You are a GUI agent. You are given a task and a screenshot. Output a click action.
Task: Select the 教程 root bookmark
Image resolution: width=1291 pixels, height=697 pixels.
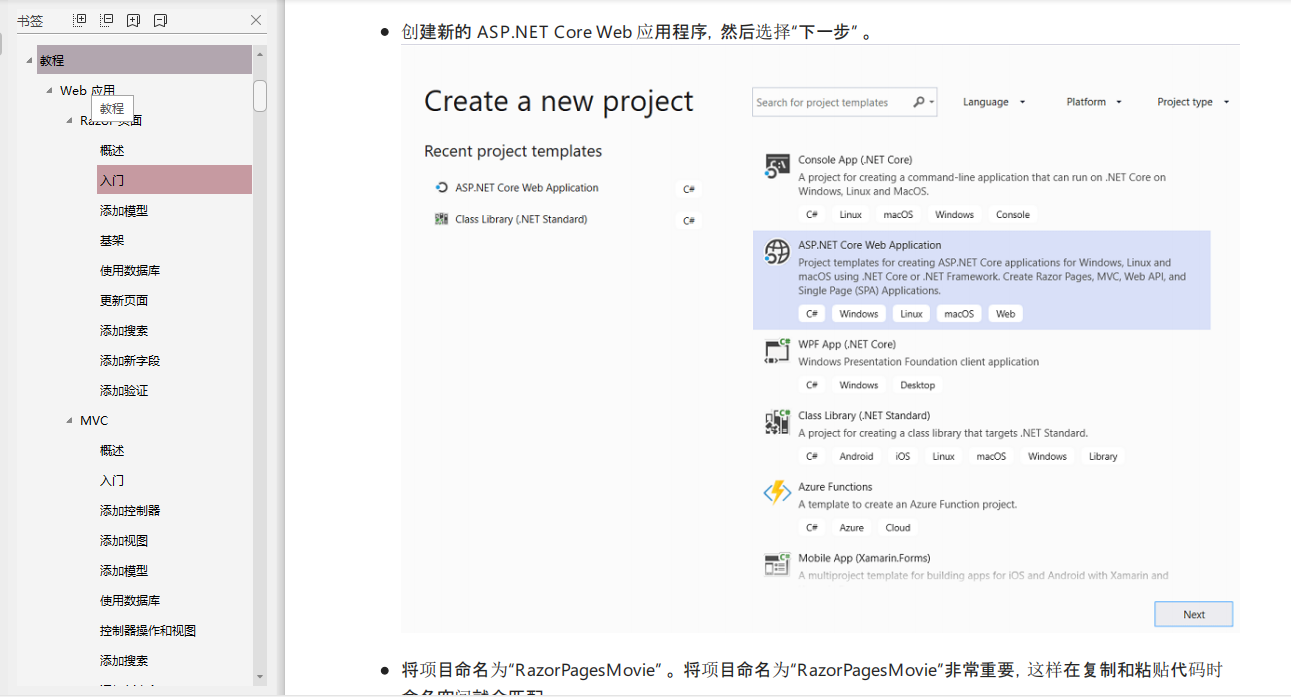pyautogui.click(x=144, y=60)
